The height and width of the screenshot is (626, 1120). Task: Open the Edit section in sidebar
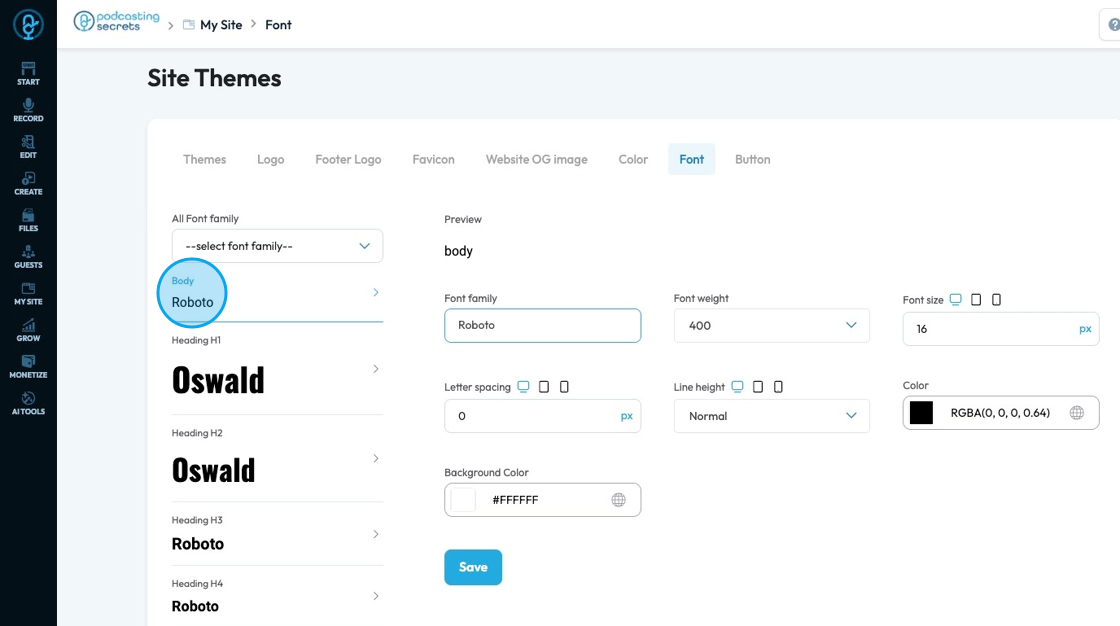pyautogui.click(x=29, y=146)
